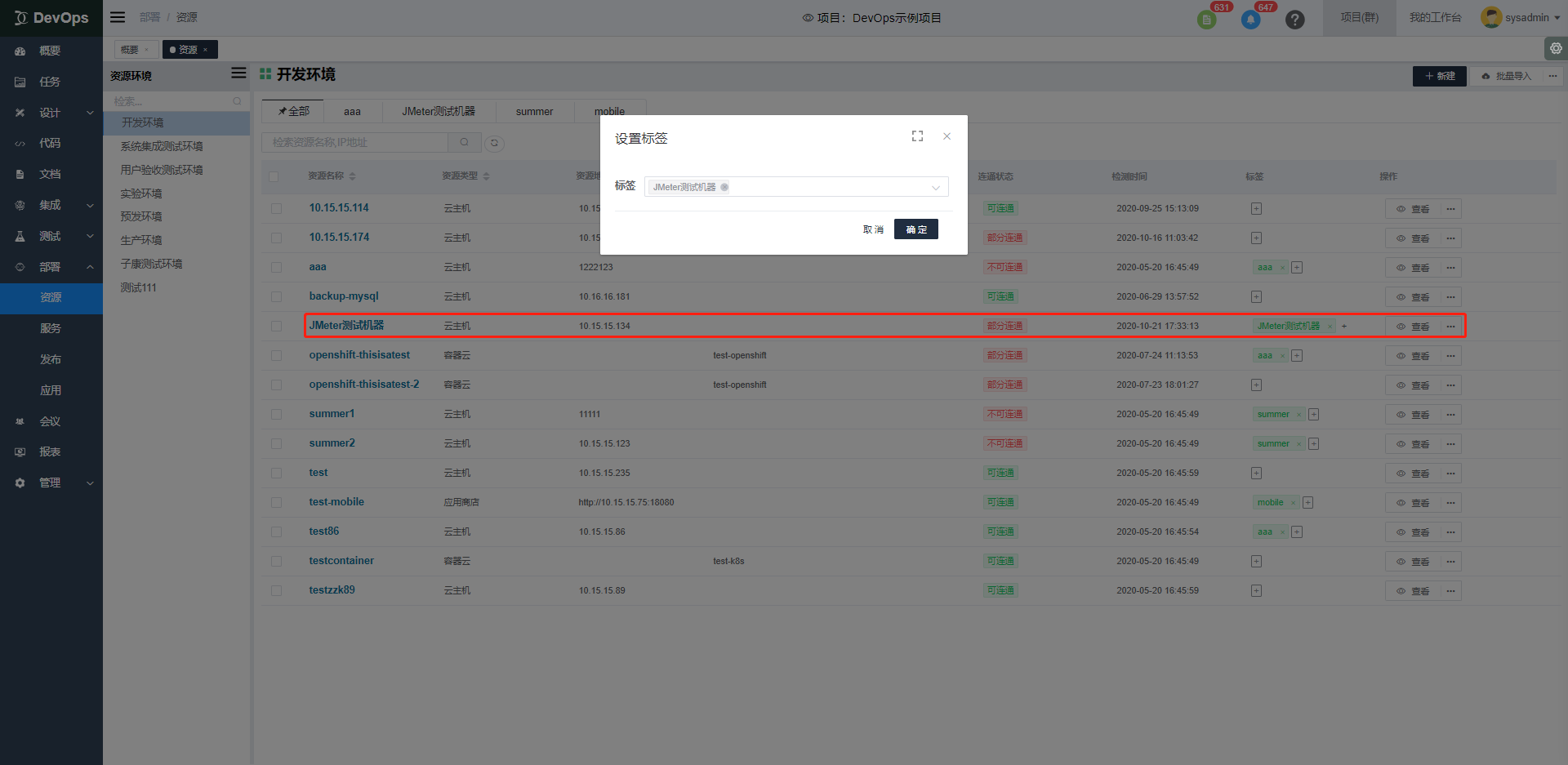Maximize the set-tag dialog
Viewport: 1568px width, 765px height.
[x=917, y=136]
